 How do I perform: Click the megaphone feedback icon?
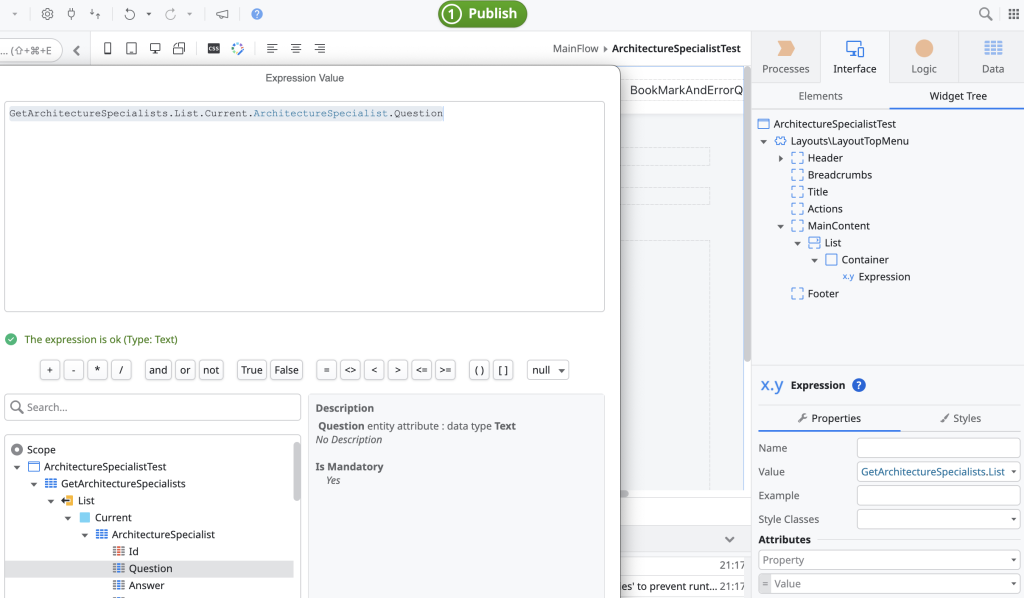click(x=221, y=14)
